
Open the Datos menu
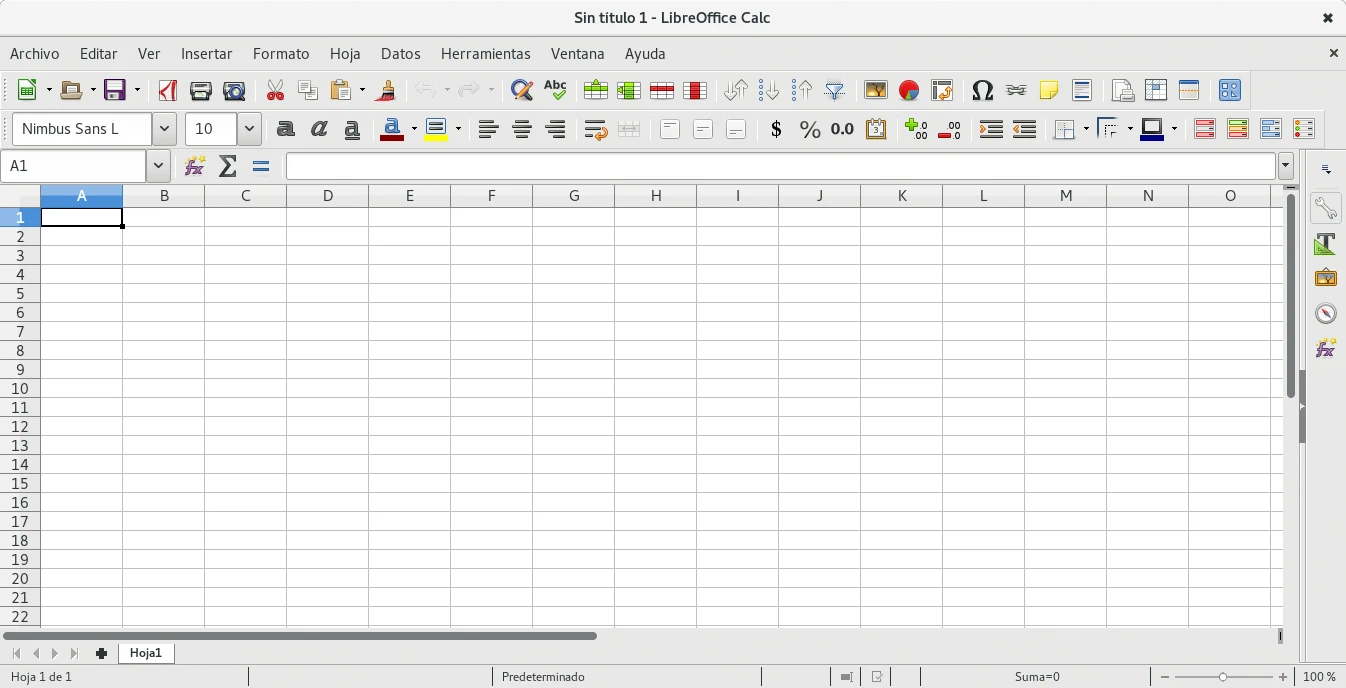(400, 54)
